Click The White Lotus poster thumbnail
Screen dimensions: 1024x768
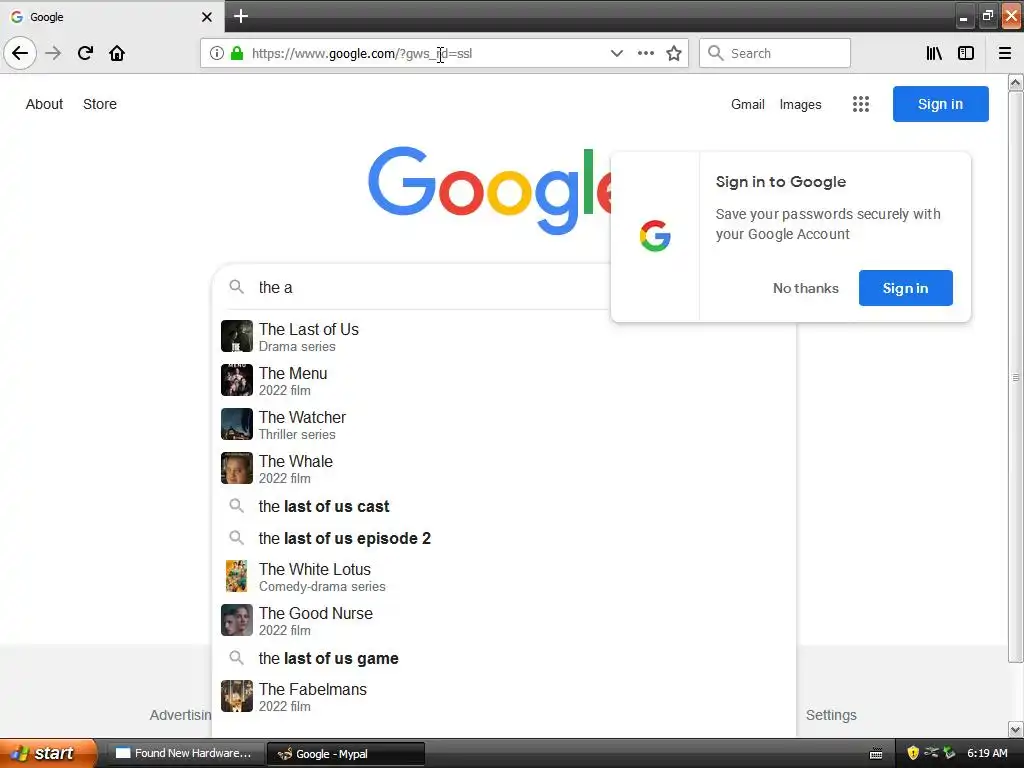(x=236, y=576)
